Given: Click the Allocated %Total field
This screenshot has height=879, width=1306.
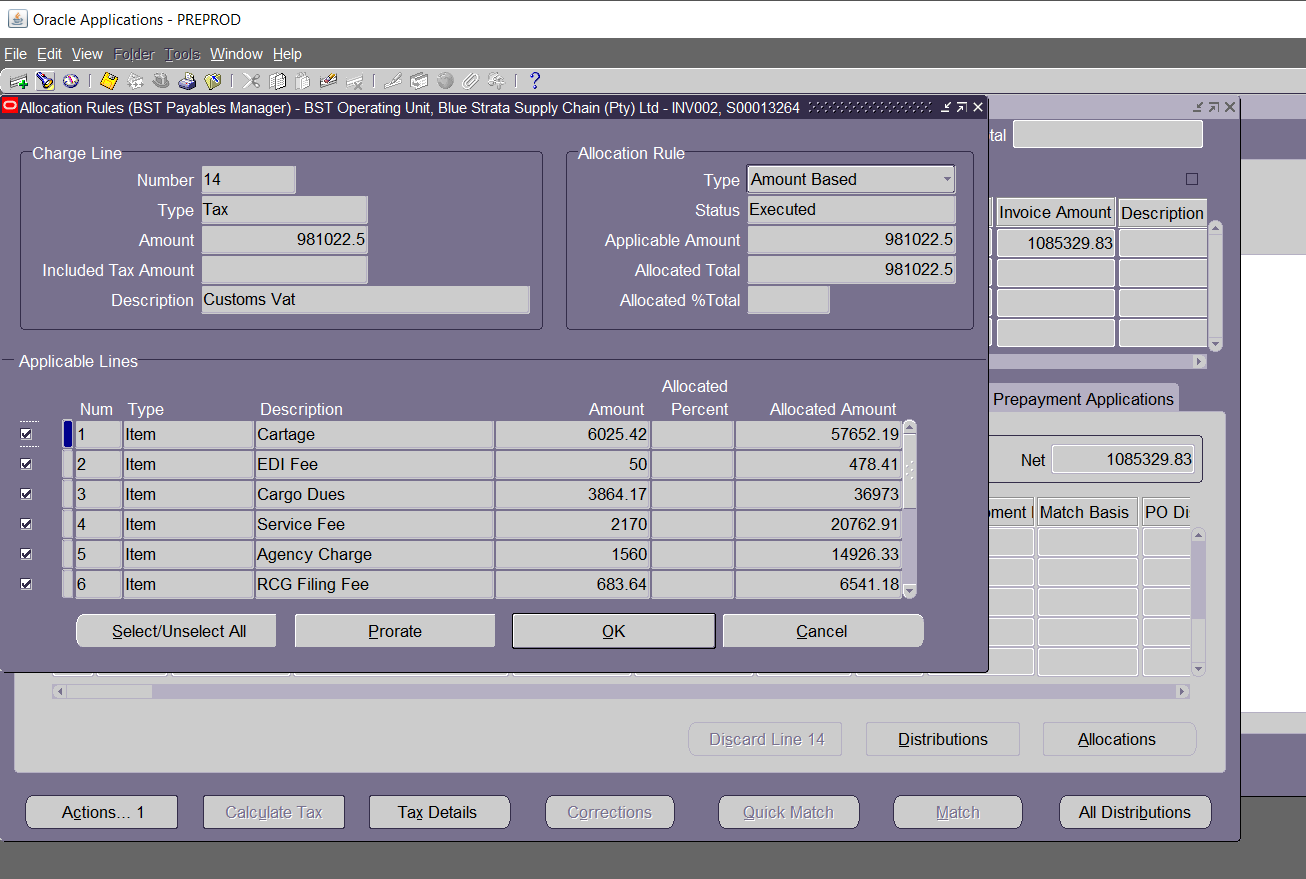Looking at the screenshot, I should pos(788,300).
